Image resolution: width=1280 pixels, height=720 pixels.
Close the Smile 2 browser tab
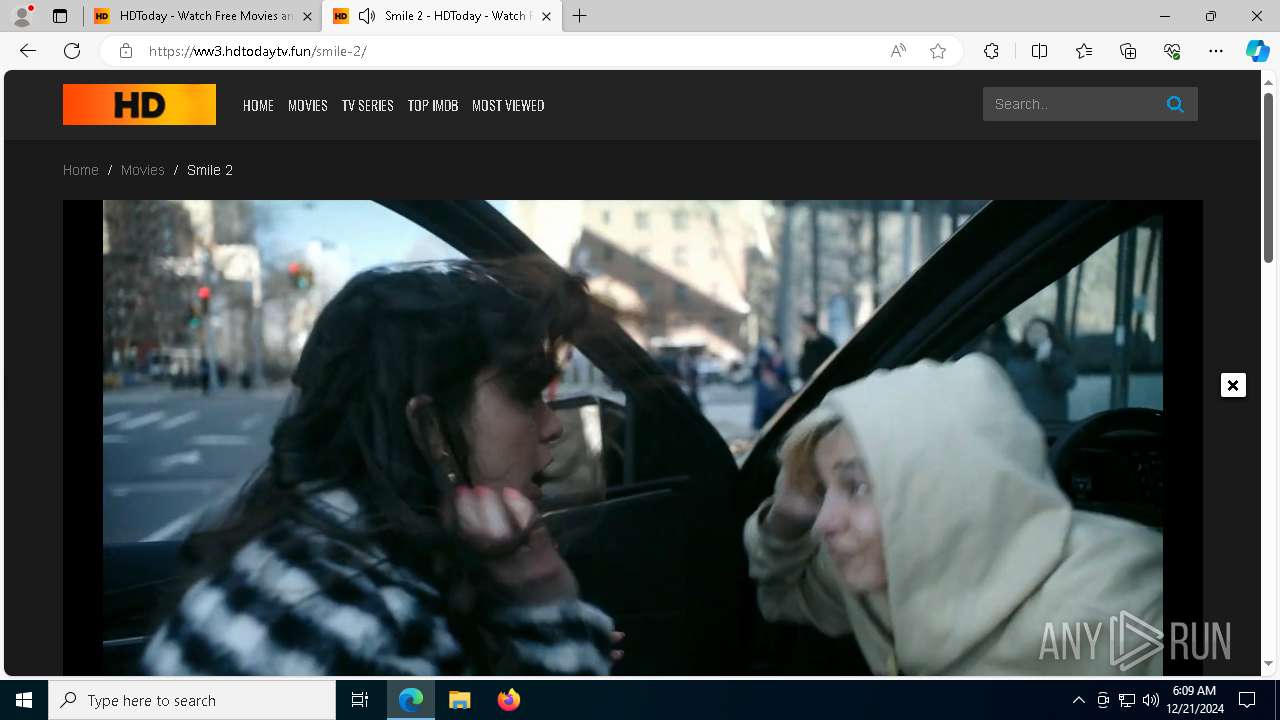click(x=546, y=16)
